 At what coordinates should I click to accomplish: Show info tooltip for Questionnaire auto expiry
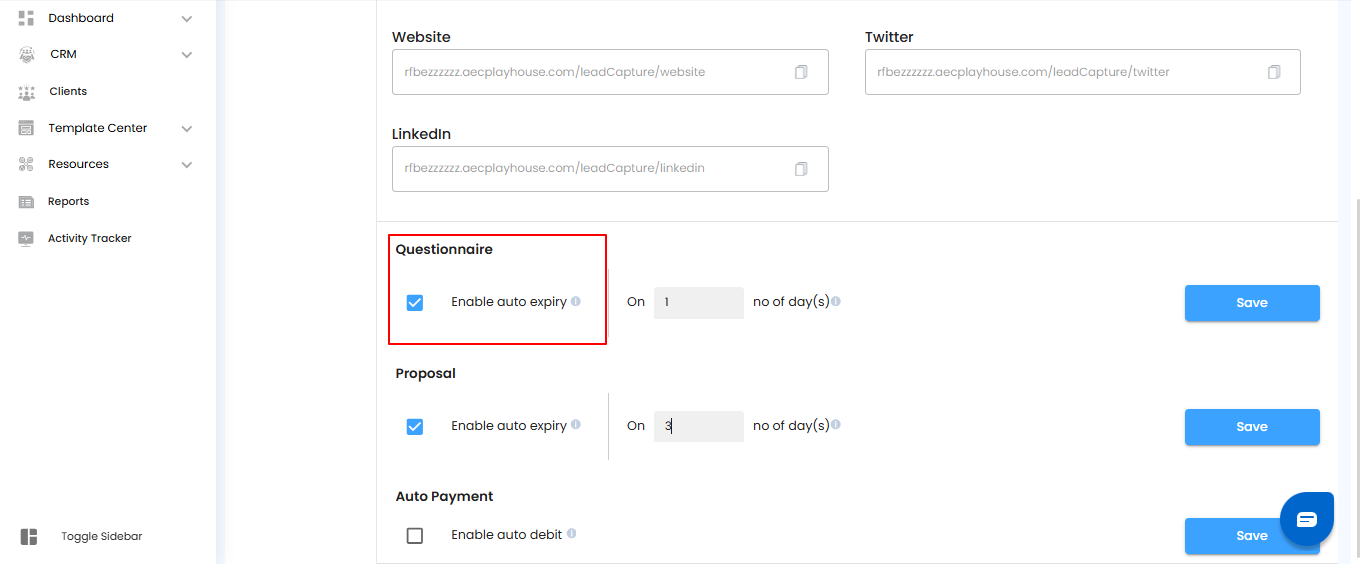[x=576, y=301]
